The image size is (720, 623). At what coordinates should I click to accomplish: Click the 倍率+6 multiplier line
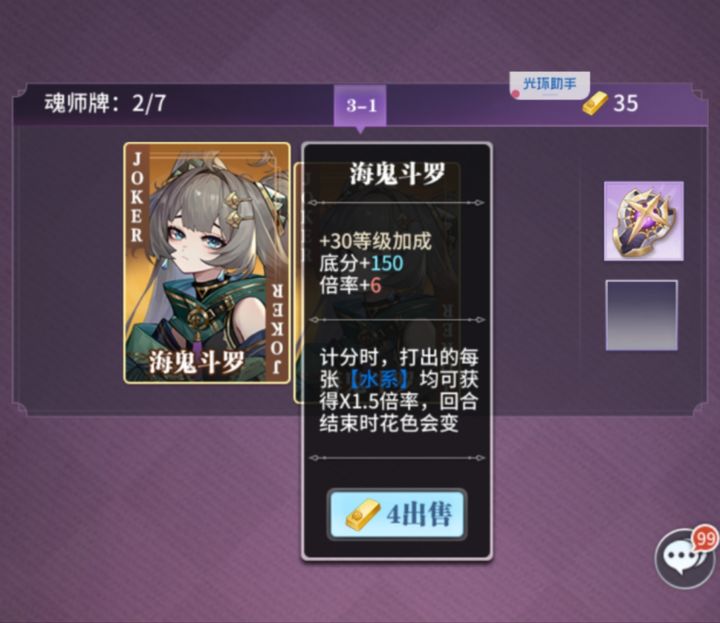click(350, 285)
